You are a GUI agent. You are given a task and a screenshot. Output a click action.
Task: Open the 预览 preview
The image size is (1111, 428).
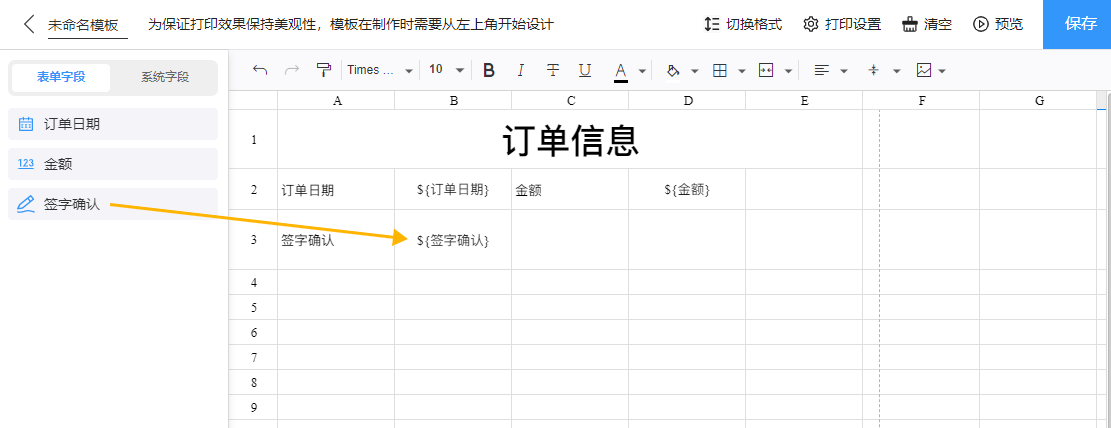(x=998, y=24)
